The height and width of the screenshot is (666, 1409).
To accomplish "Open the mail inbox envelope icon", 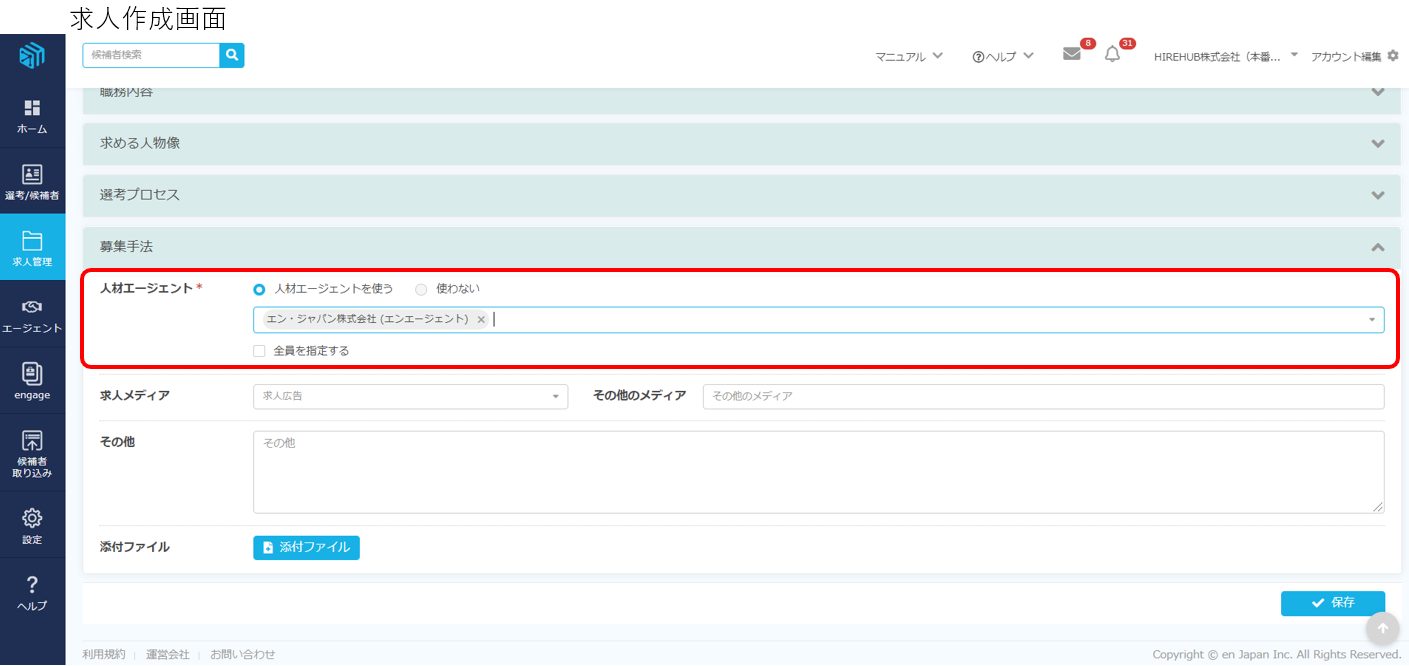I will 1072,55.
